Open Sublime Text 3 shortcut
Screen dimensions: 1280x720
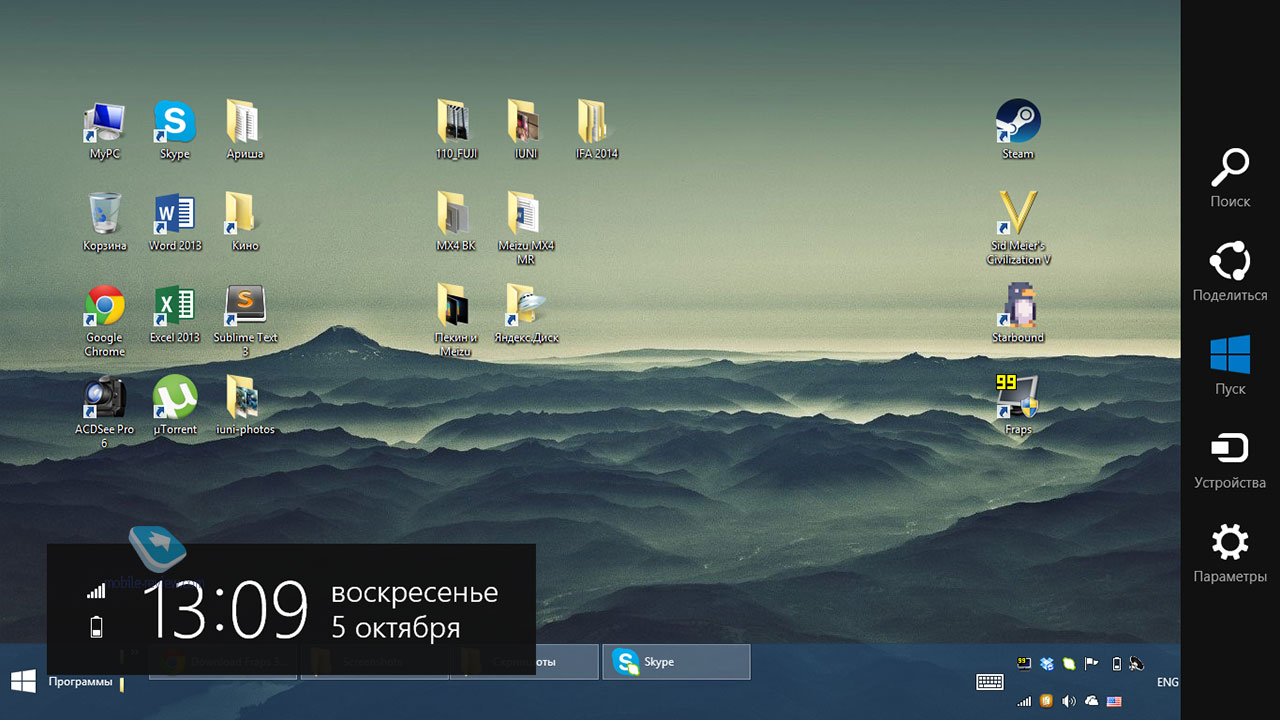[x=245, y=320]
